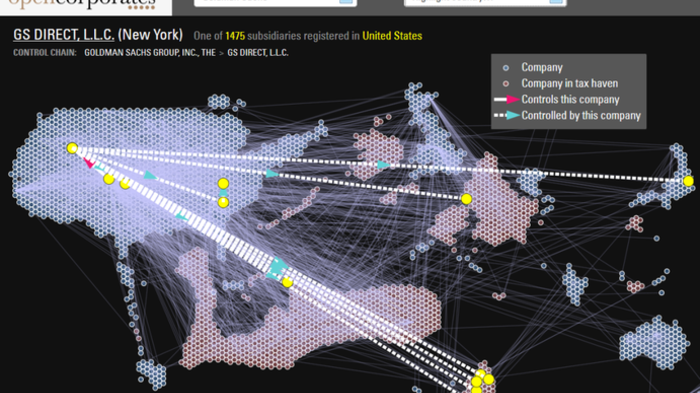700x393 pixels.
Task: Click the yellow node beside the central tax haven cluster
Action: (467, 199)
